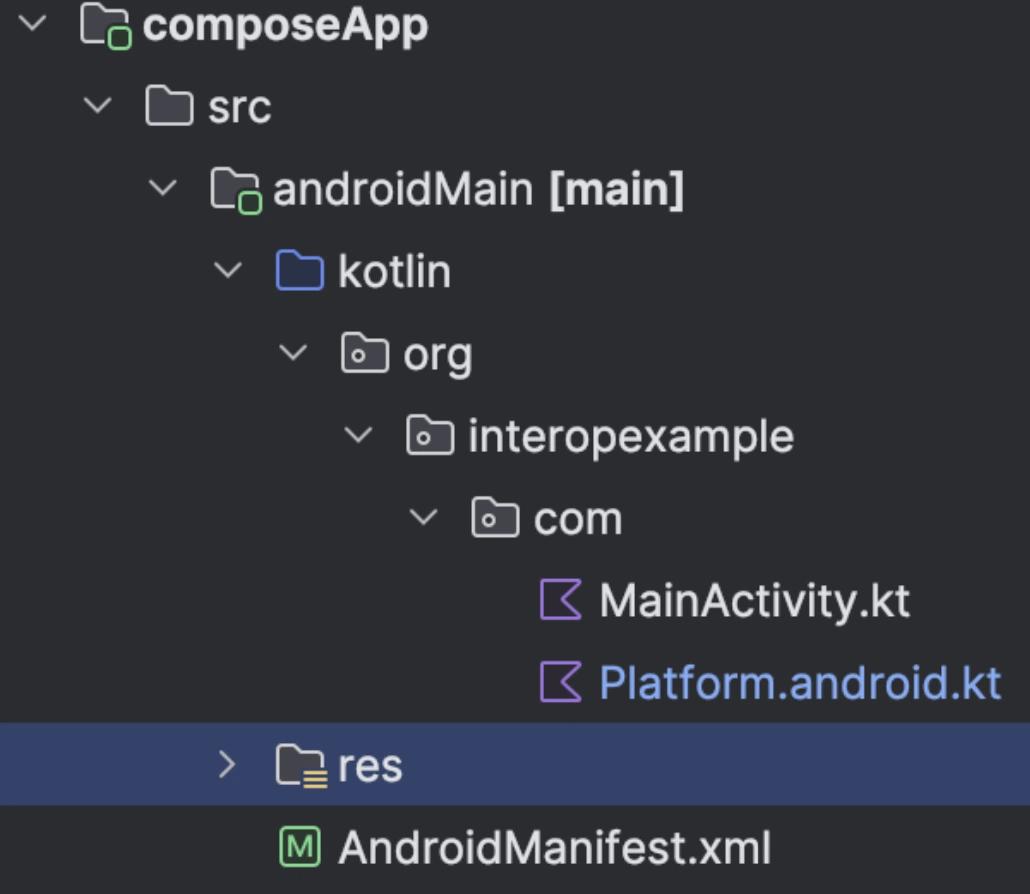Collapse the composeApp module node
1030x894 pixels.
tap(32, 23)
